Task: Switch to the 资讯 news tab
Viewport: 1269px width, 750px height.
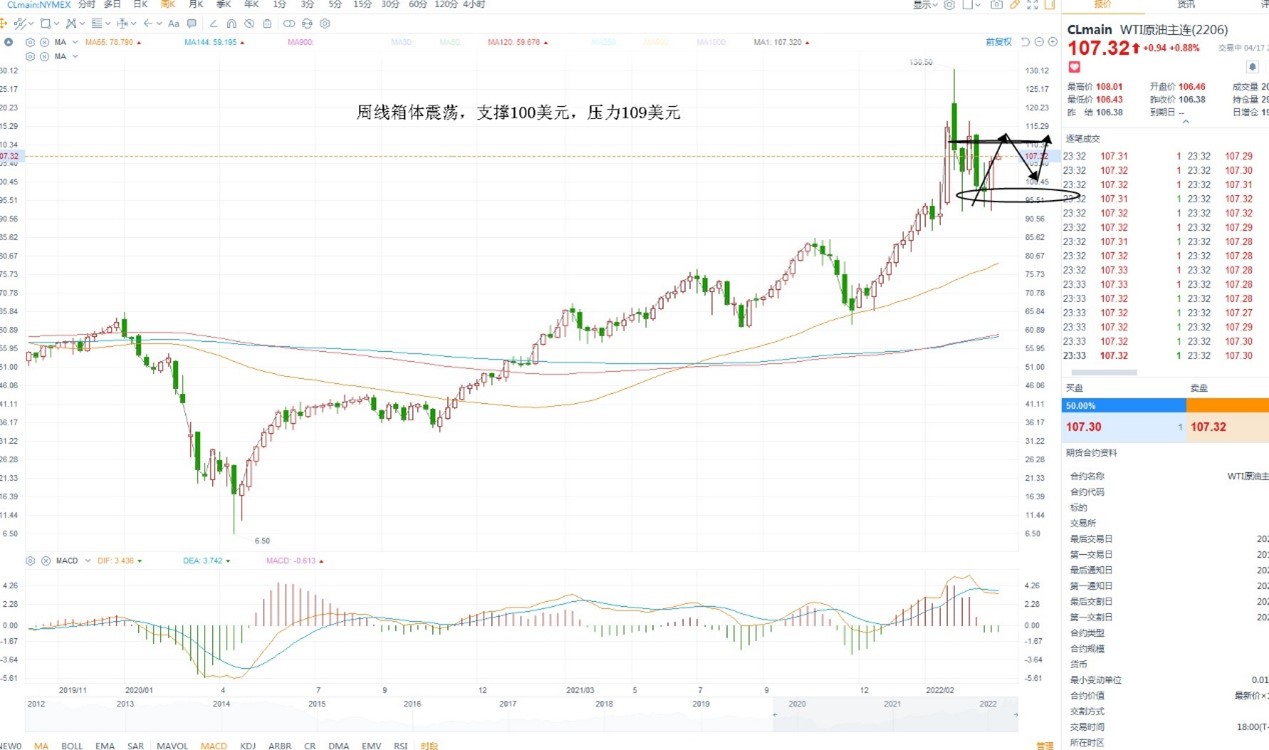Action: (1185, 5)
